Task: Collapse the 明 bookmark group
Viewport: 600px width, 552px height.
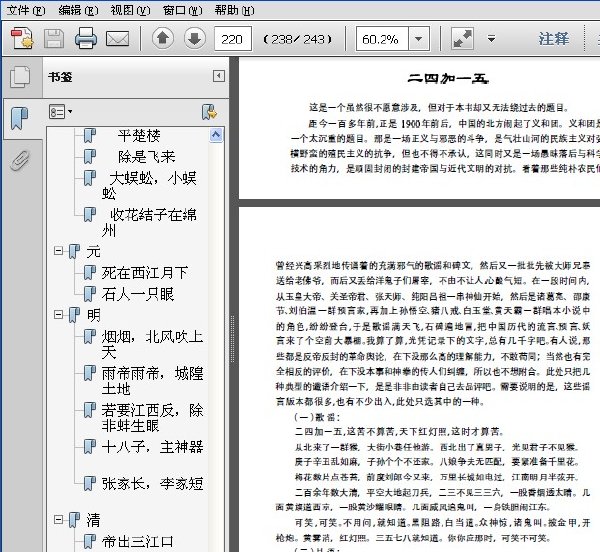Action: (x=59, y=314)
